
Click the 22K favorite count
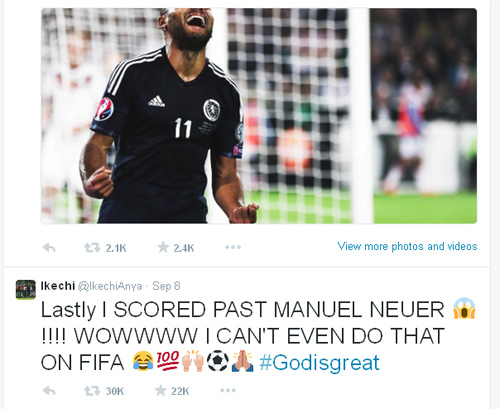click(180, 391)
